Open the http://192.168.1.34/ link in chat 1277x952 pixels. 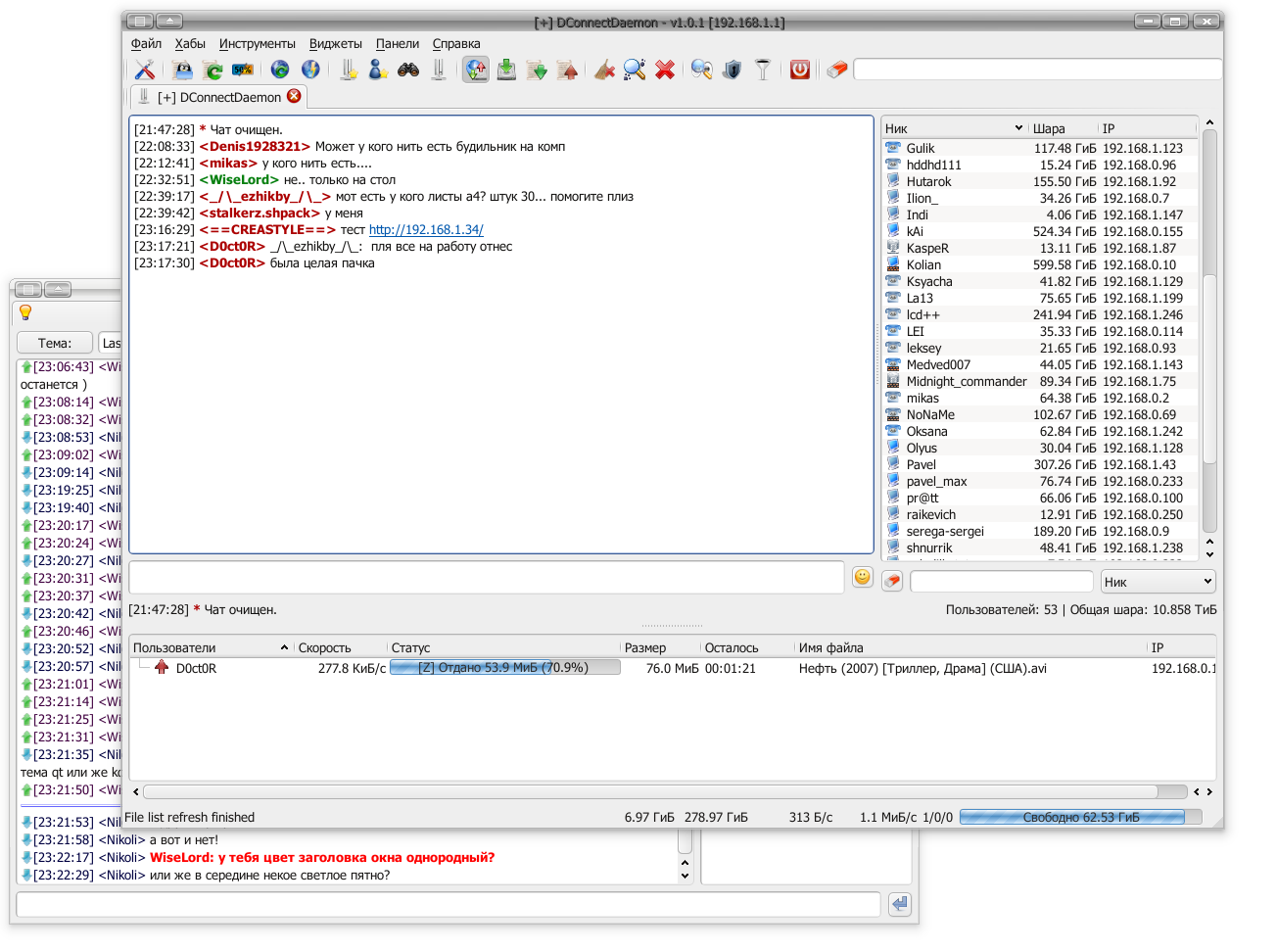tap(426, 229)
